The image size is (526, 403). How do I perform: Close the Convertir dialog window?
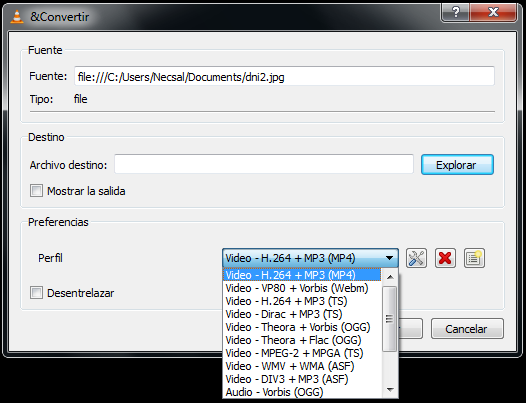(x=493, y=12)
